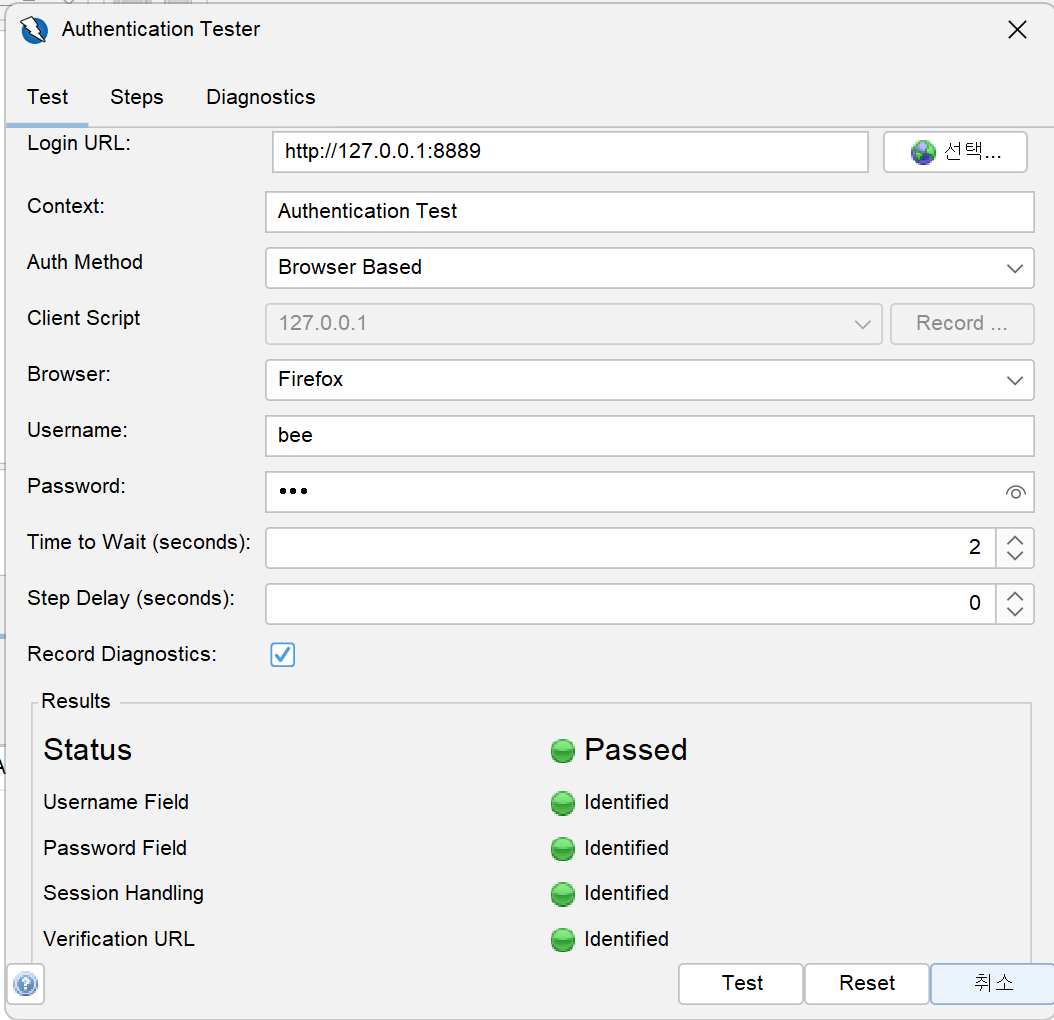Click the ZAP lightning logo icon
This screenshot has width=1054, height=1020.
tap(35, 30)
